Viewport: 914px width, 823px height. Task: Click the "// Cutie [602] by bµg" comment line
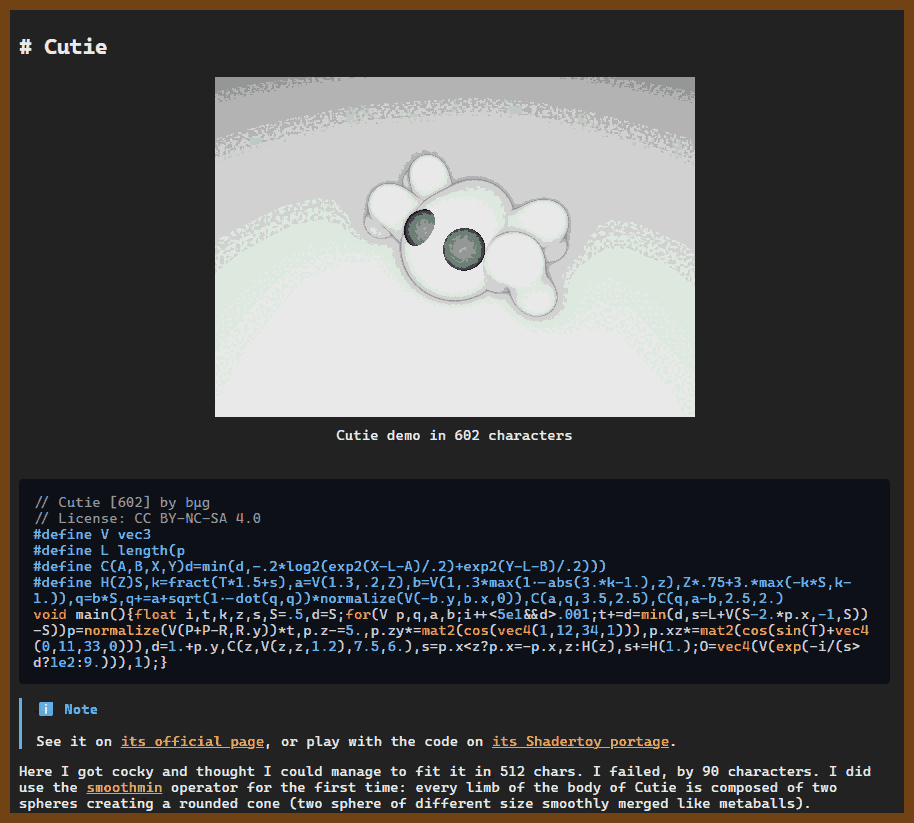pos(121,502)
